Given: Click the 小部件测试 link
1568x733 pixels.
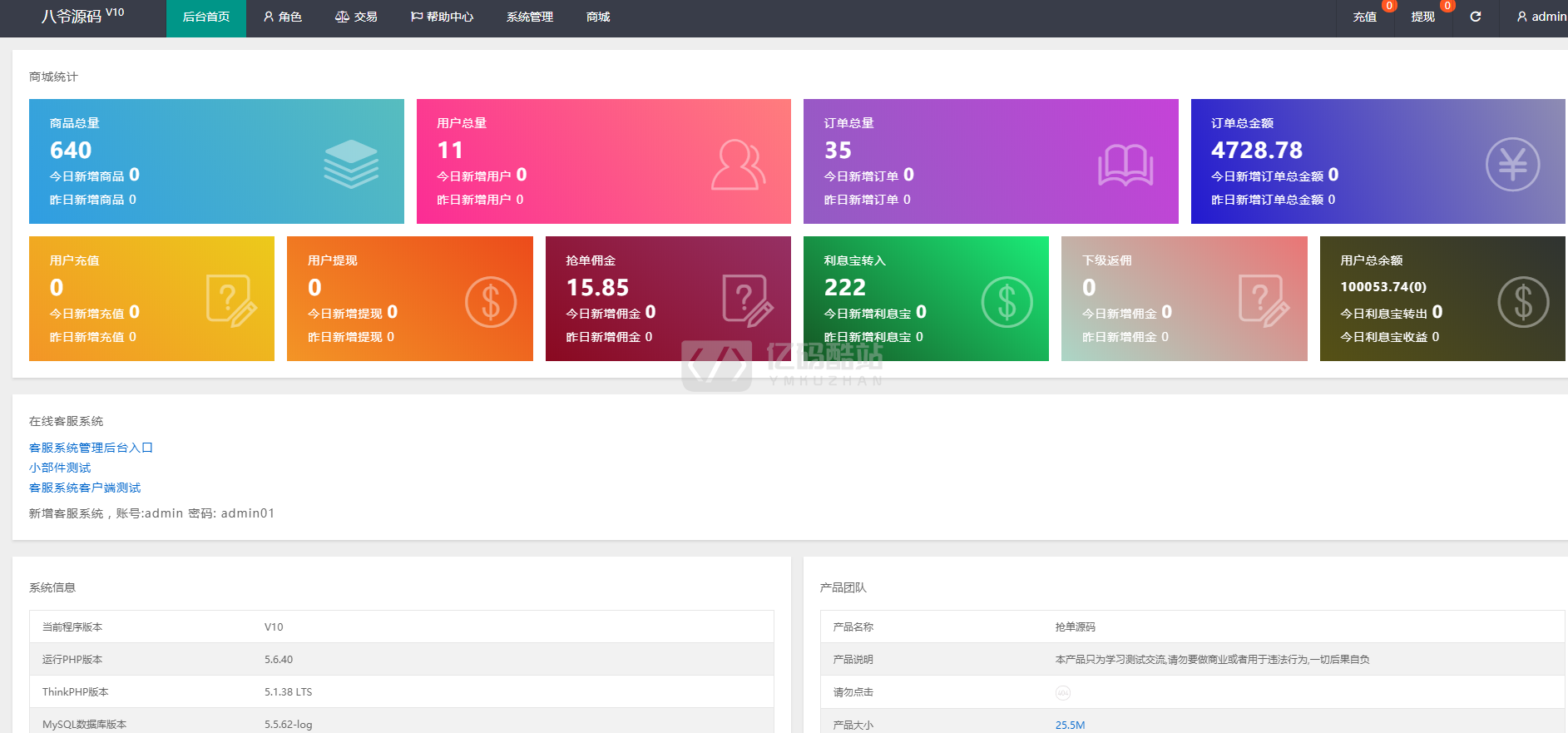Looking at the screenshot, I should coord(60,468).
